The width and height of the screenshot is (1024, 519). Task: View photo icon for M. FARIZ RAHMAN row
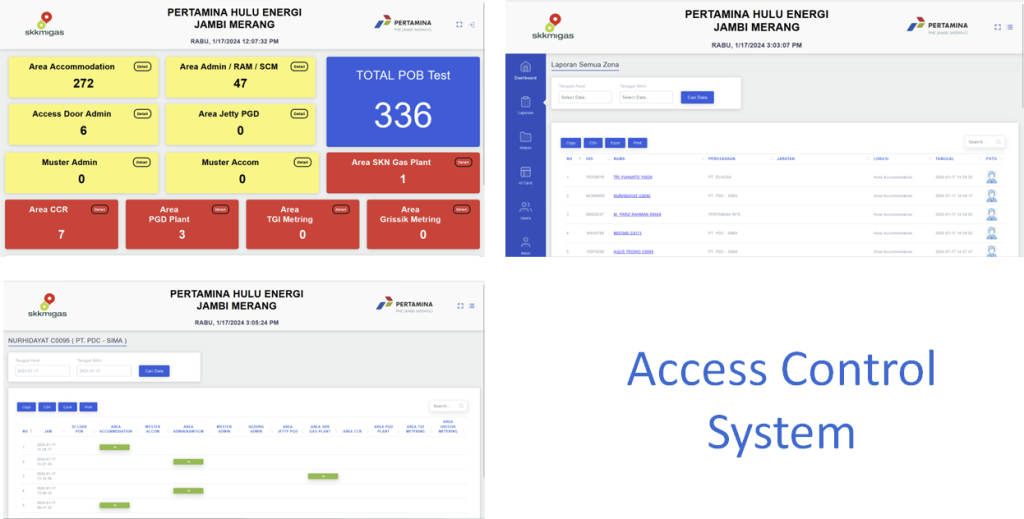(991, 214)
